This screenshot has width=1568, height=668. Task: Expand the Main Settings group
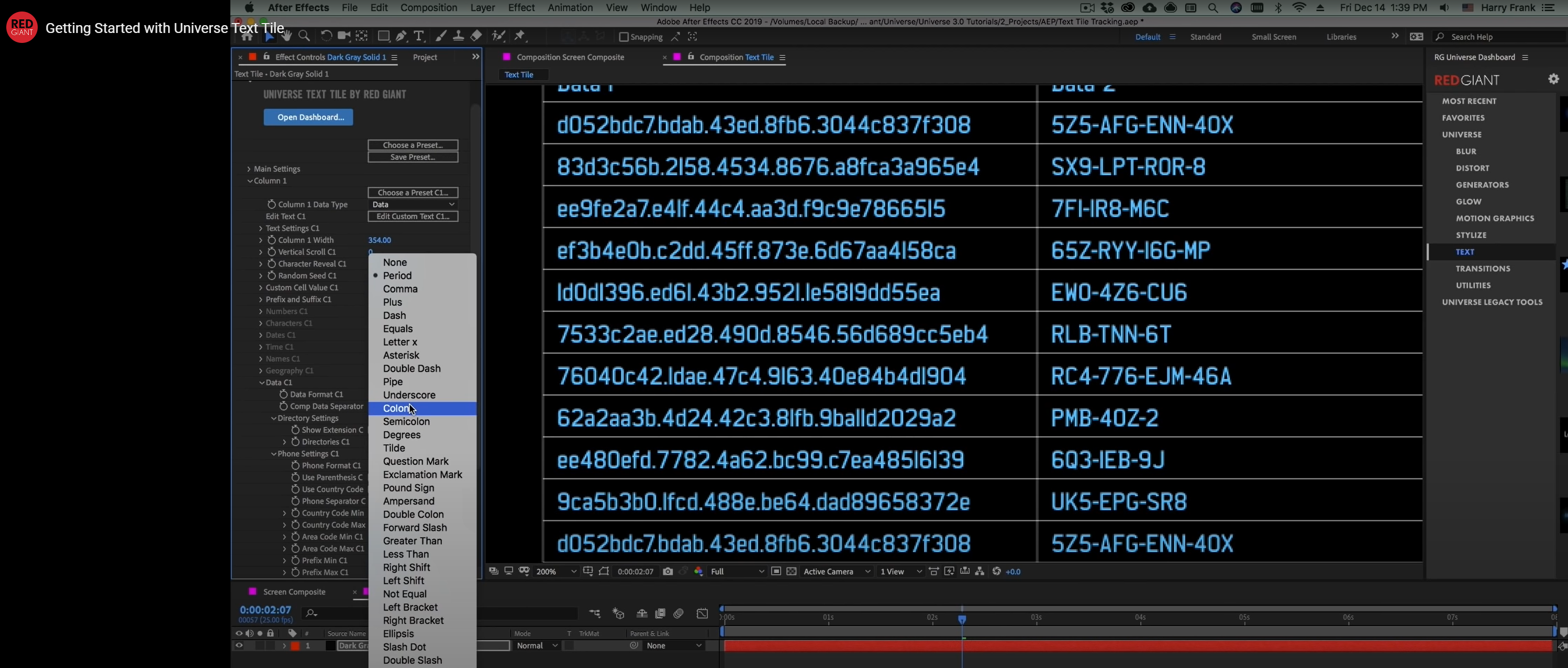tap(248, 169)
